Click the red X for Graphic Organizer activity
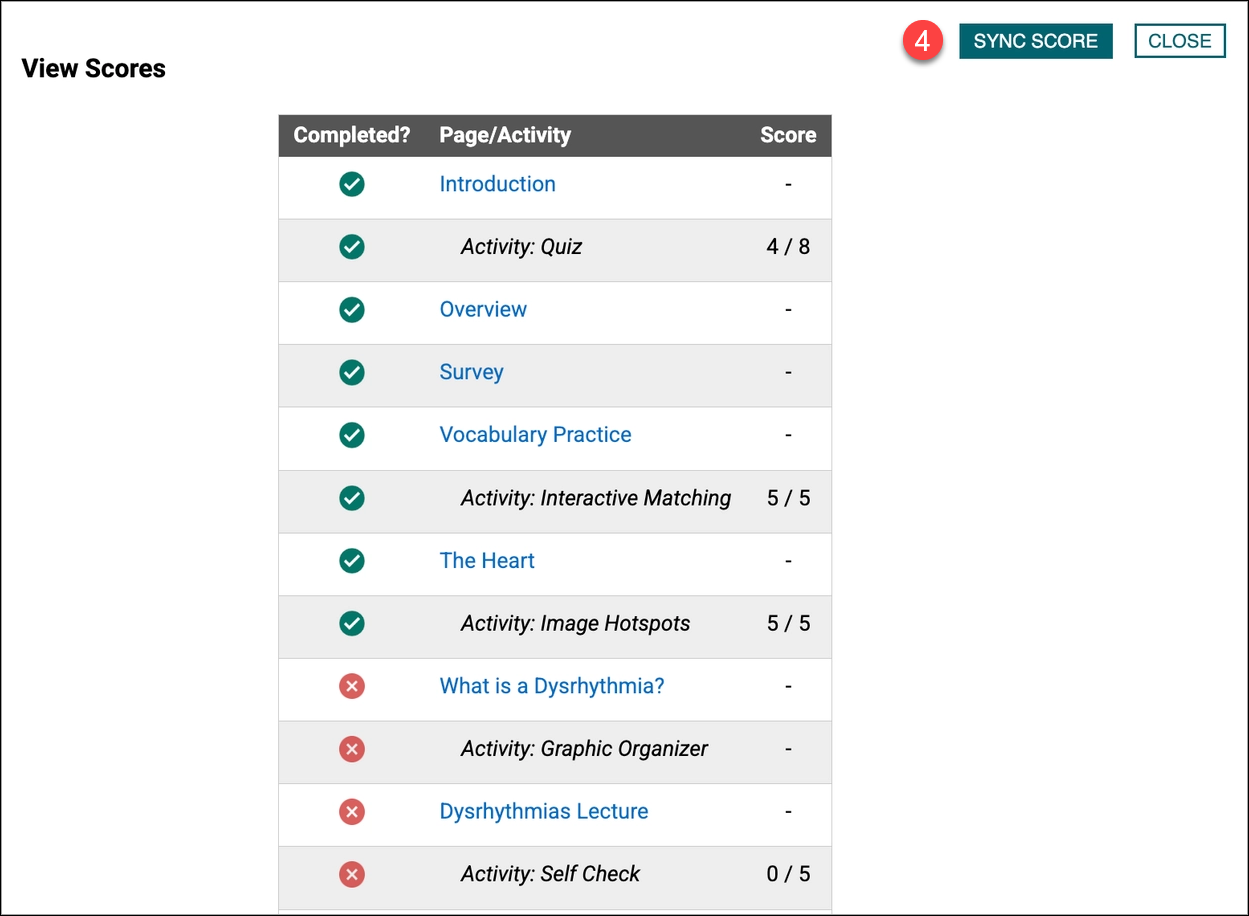The image size is (1249, 916). click(x=351, y=749)
